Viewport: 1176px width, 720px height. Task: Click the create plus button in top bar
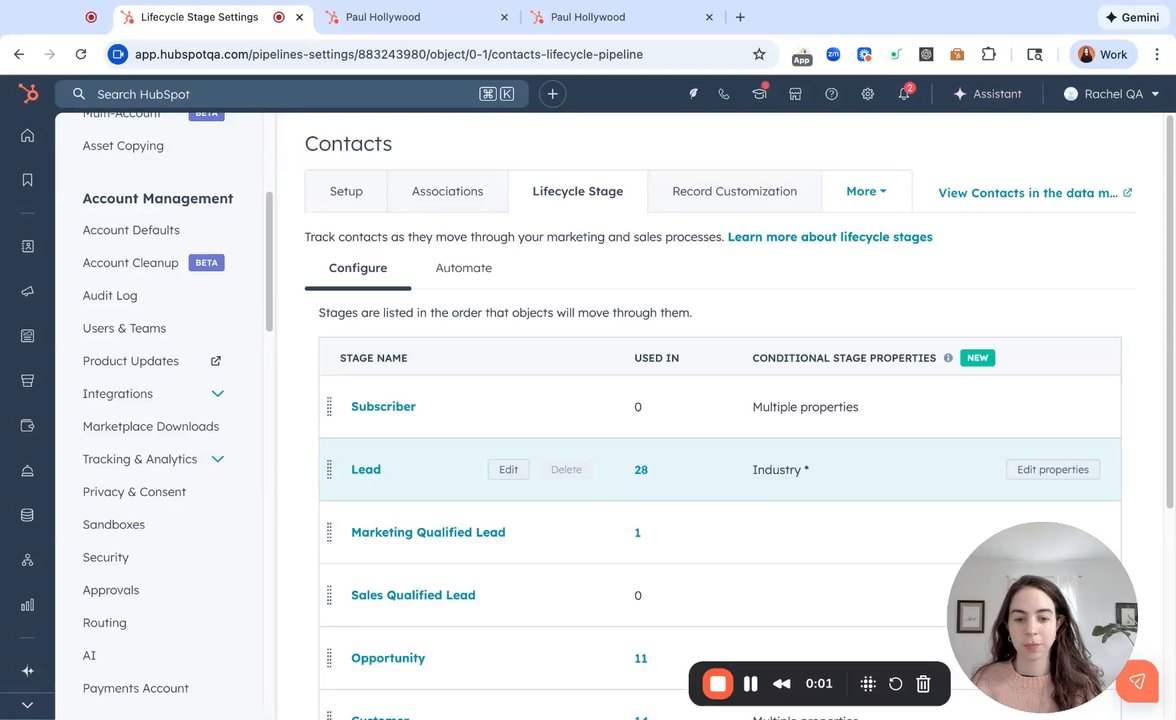552,94
